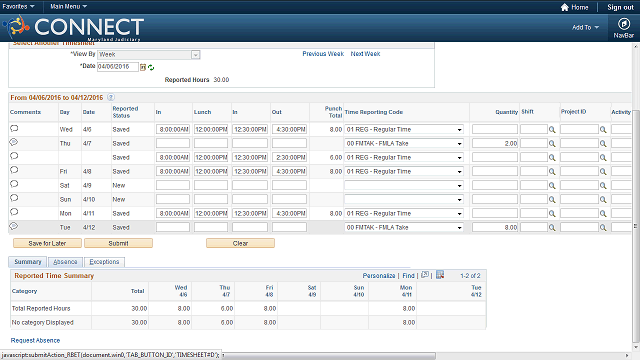Click Shift lookup magnifier in Thu 4/7 row
This screenshot has width=640, height=360.
552,144
